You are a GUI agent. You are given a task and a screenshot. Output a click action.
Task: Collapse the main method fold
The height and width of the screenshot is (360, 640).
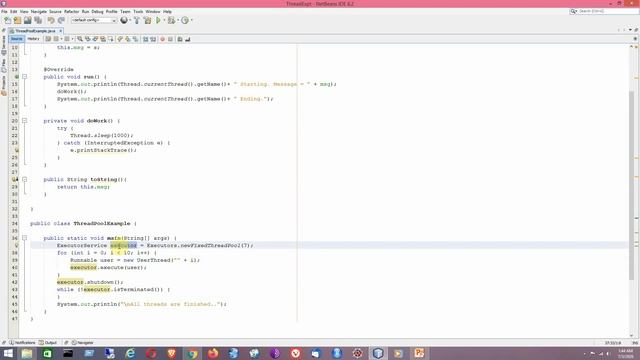(24, 238)
